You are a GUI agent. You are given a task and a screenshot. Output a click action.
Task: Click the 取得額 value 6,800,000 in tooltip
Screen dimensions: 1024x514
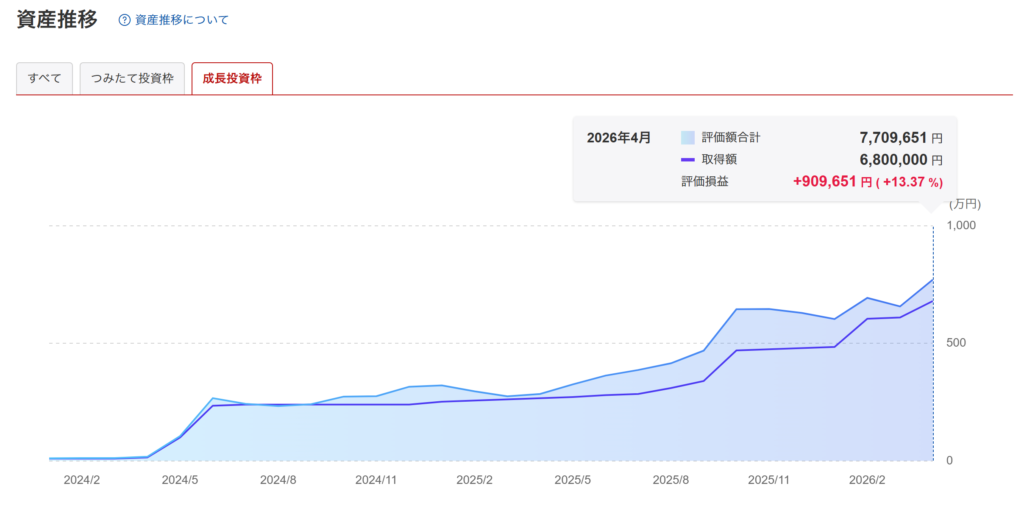pyautogui.click(x=893, y=159)
